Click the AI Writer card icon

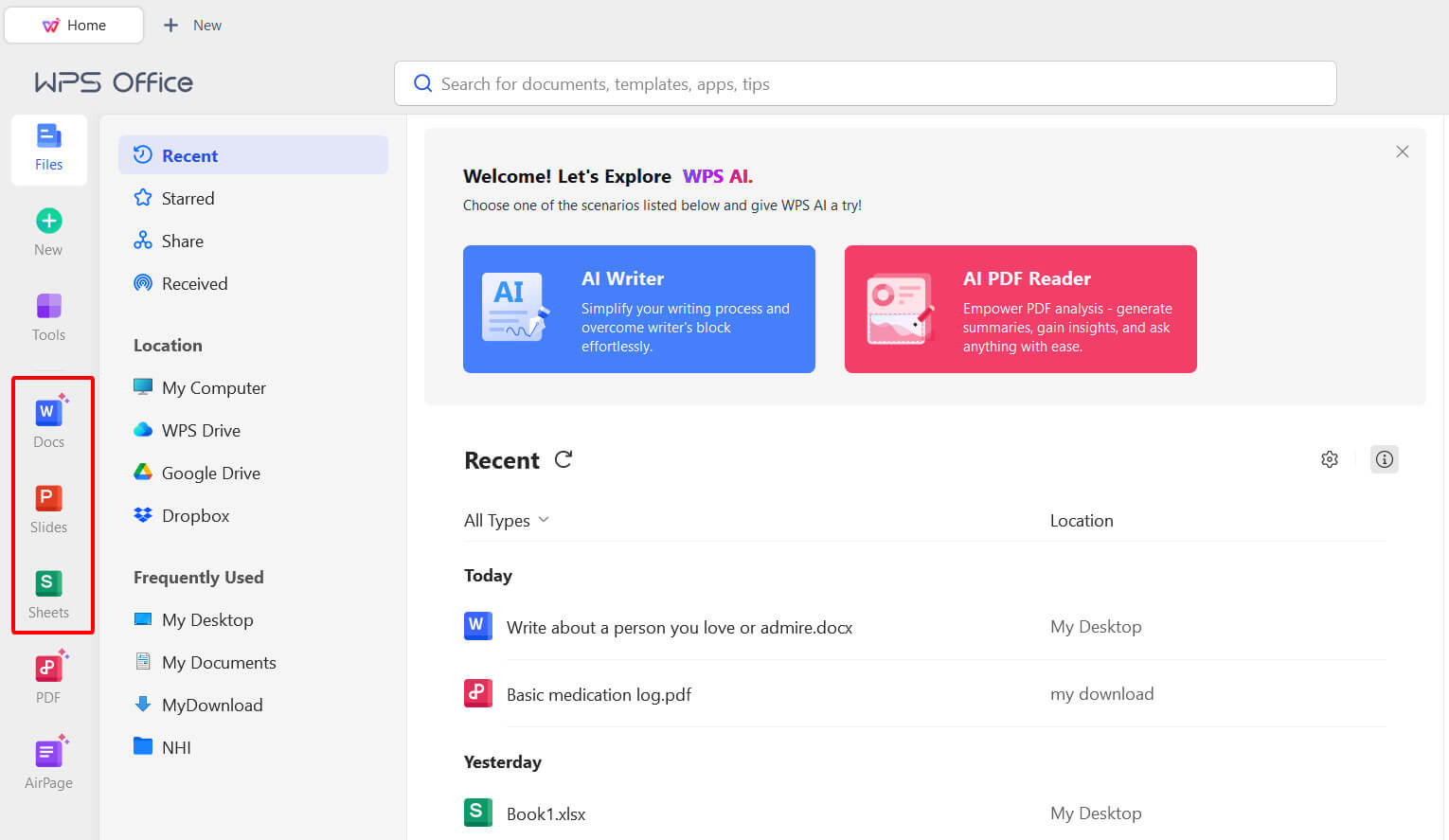click(514, 308)
